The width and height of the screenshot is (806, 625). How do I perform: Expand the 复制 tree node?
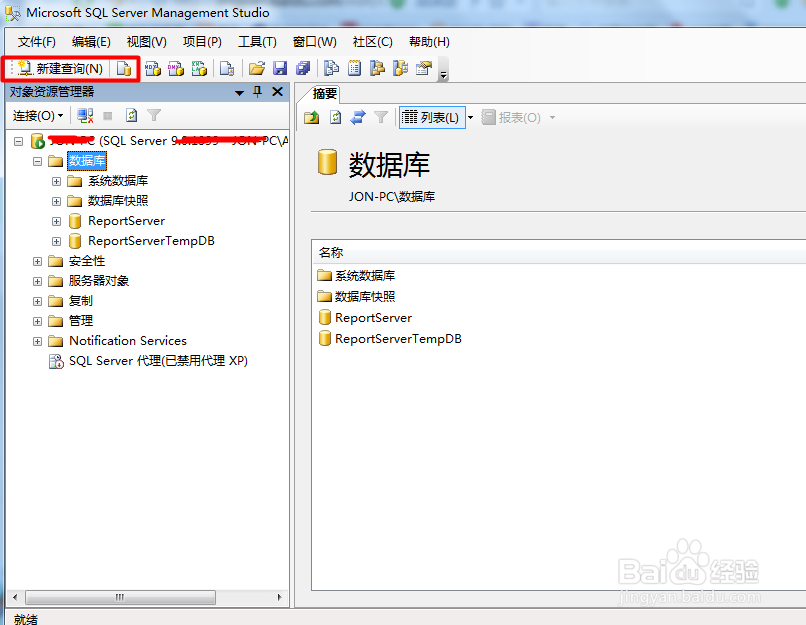pyautogui.click(x=38, y=301)
